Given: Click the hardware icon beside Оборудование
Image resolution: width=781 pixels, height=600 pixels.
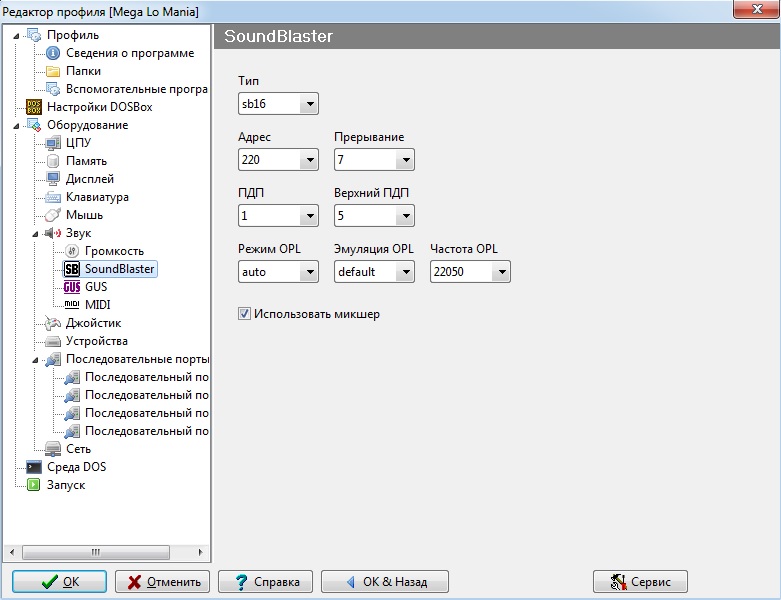Looking at the screenshot, I should click(34, 125).
